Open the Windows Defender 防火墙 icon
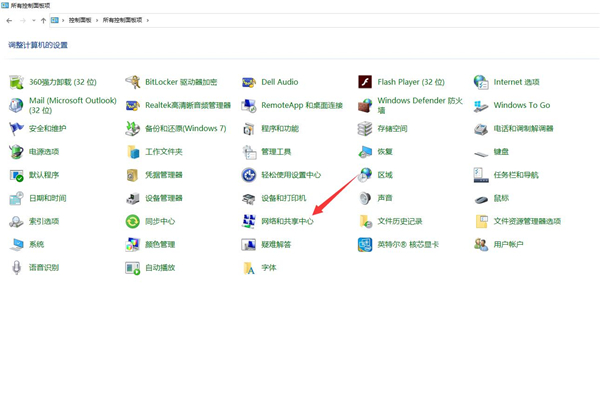600x416 pixels. pos(365,105)
